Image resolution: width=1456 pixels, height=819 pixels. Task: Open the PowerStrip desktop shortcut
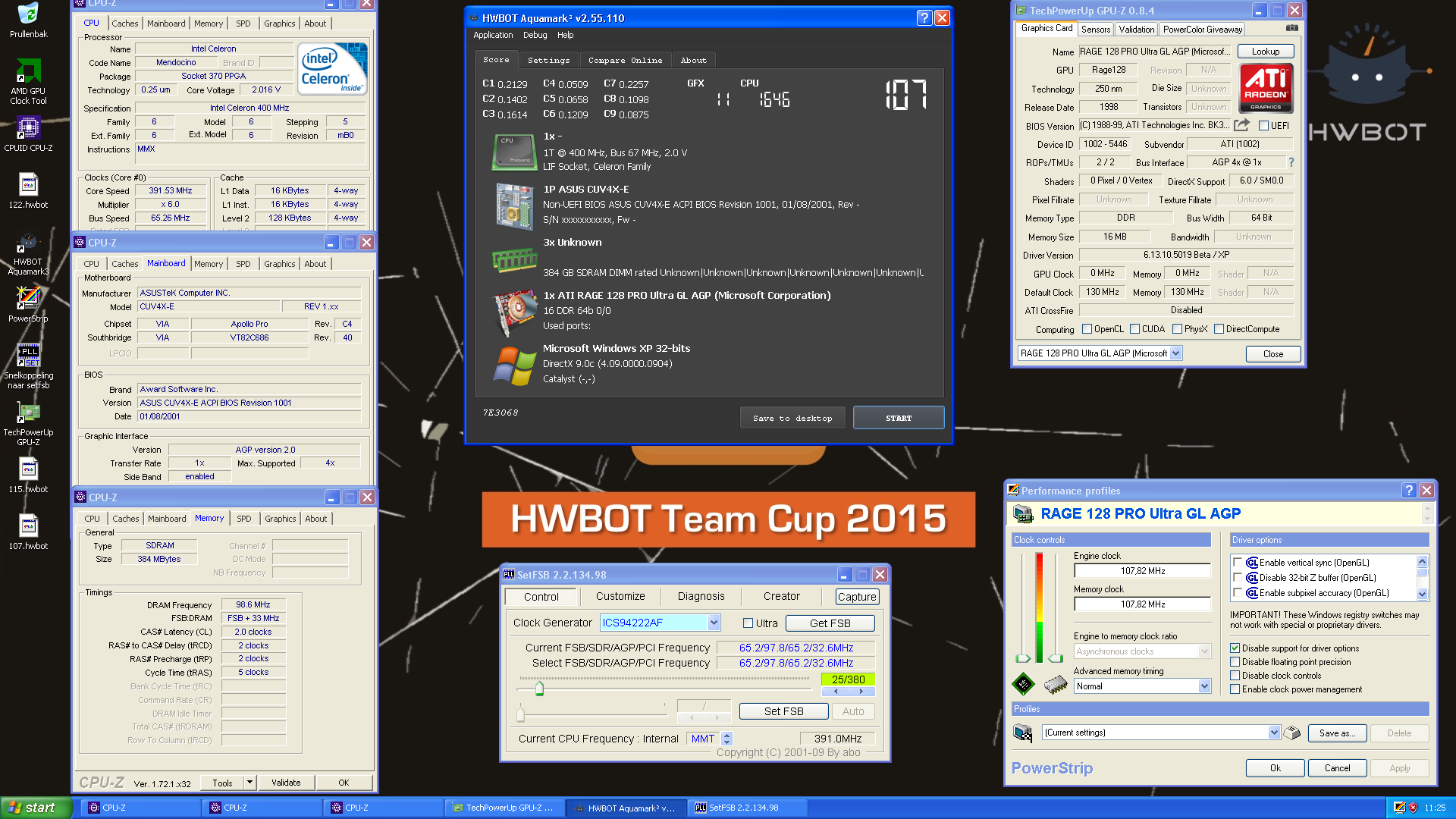pyautogui.click(x=28, y=304)
